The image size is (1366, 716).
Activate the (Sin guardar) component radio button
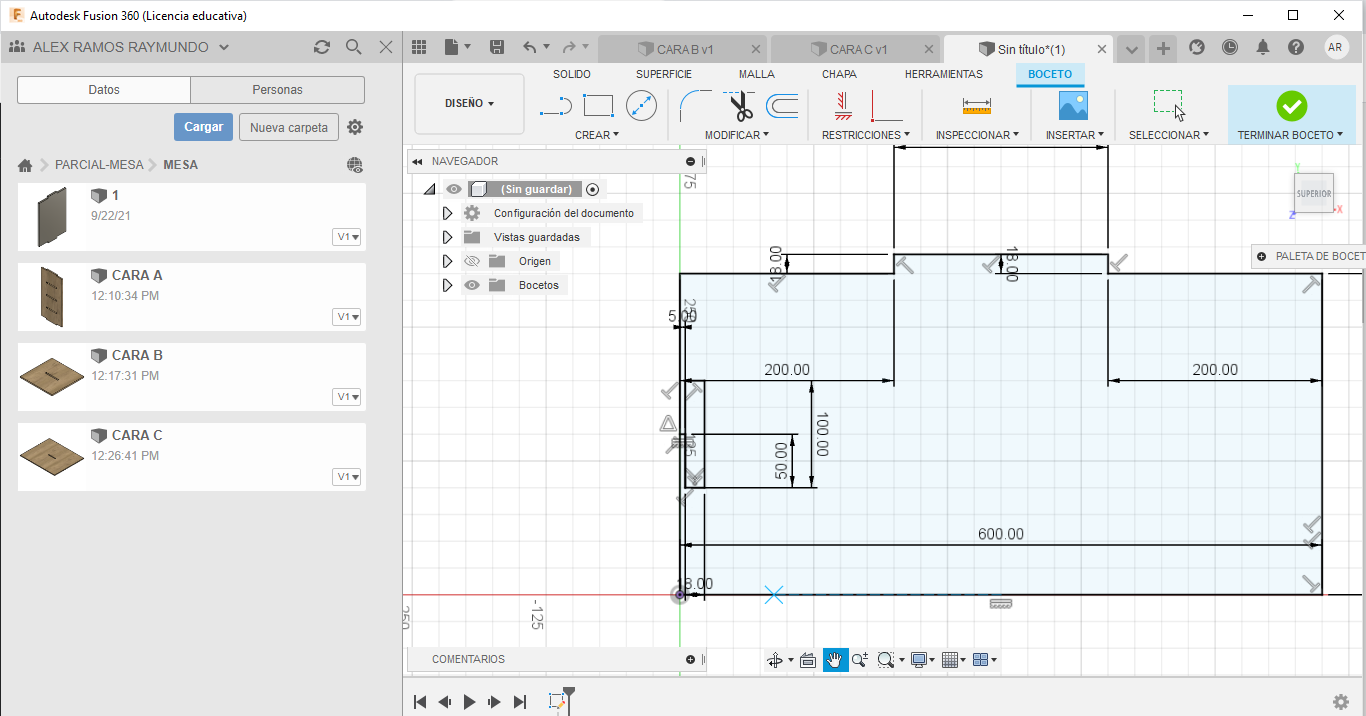pos(593,189)
